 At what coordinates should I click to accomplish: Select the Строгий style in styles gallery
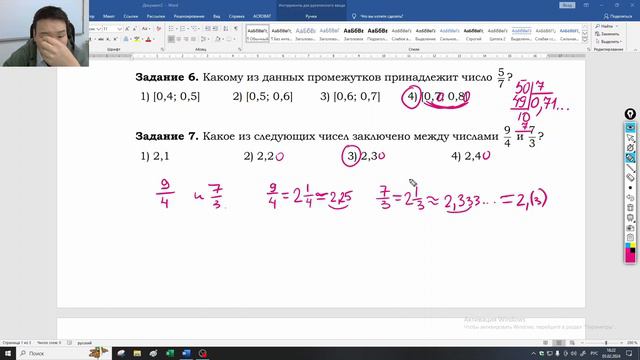pyautogui.click(x=473, y=34)
